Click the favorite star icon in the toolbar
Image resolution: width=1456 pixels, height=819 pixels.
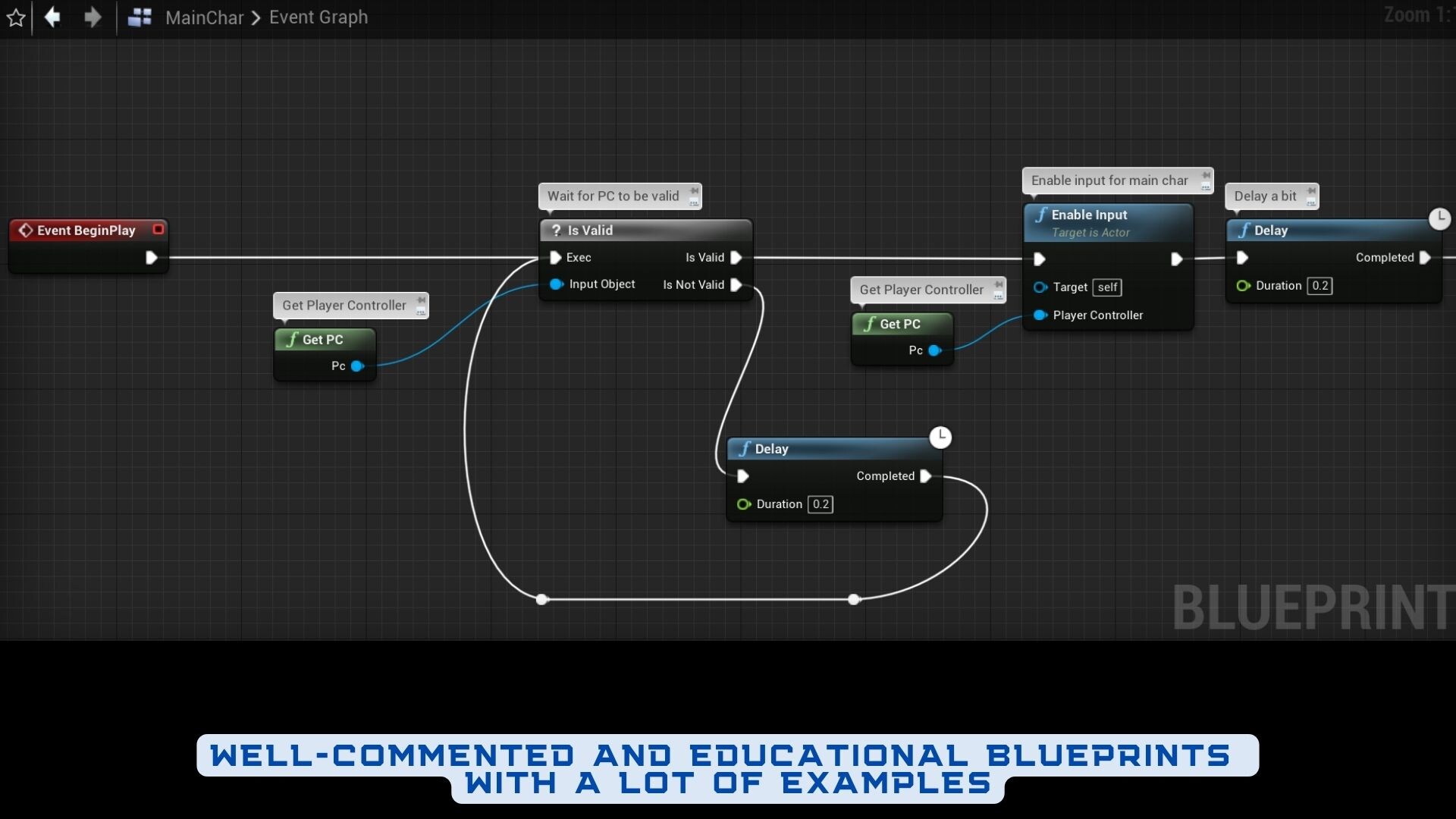[16, 17]
